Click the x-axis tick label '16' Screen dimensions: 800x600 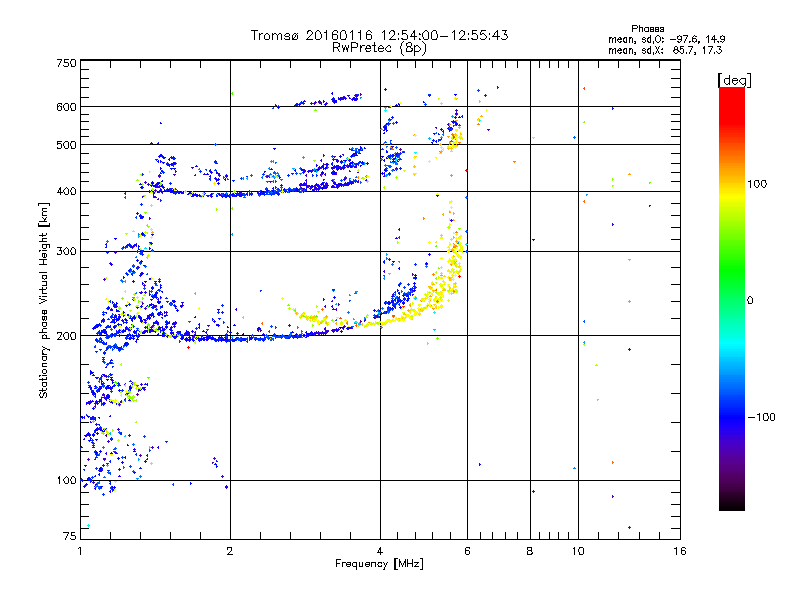pyautogui.click(x=680, y=551)
